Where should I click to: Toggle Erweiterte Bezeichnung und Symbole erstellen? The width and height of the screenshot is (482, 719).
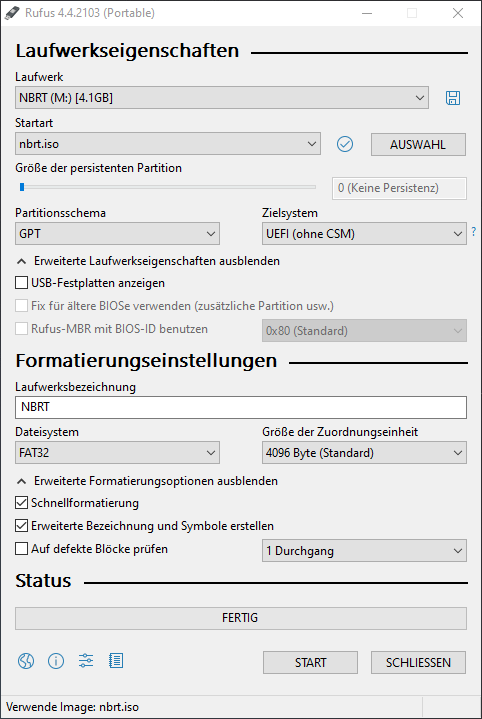click(x=22, y=526)
